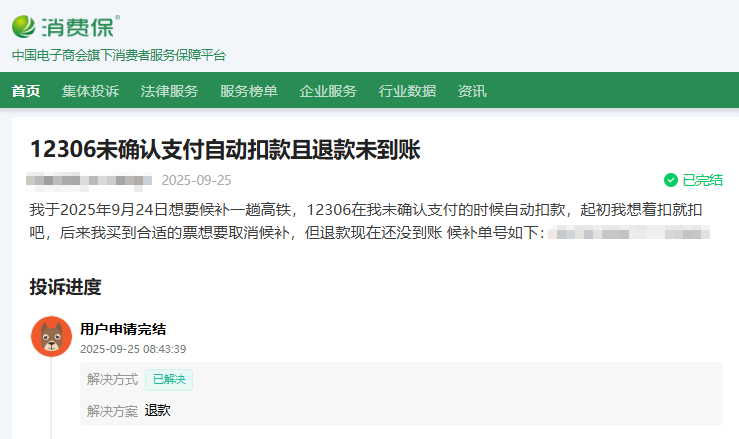The height and width of the screenshot is (439, 739).
Task: Click the blurred username next to the date
Action: click(x=89, y=181)
